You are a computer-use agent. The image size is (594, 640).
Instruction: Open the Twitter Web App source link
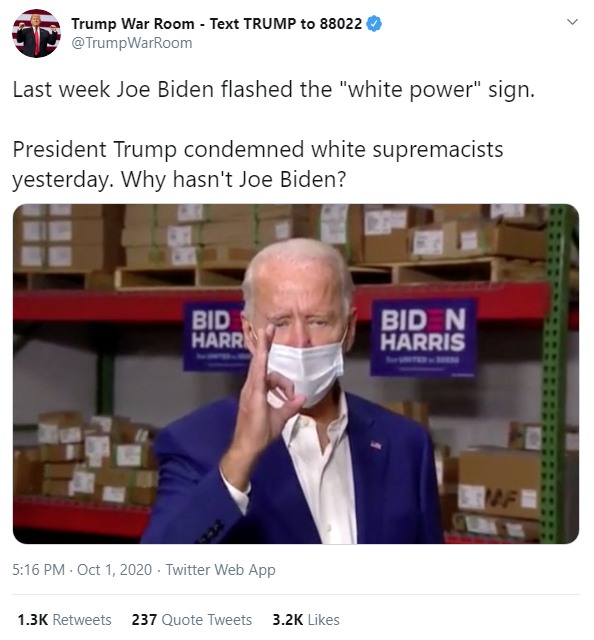pos(220,569)
